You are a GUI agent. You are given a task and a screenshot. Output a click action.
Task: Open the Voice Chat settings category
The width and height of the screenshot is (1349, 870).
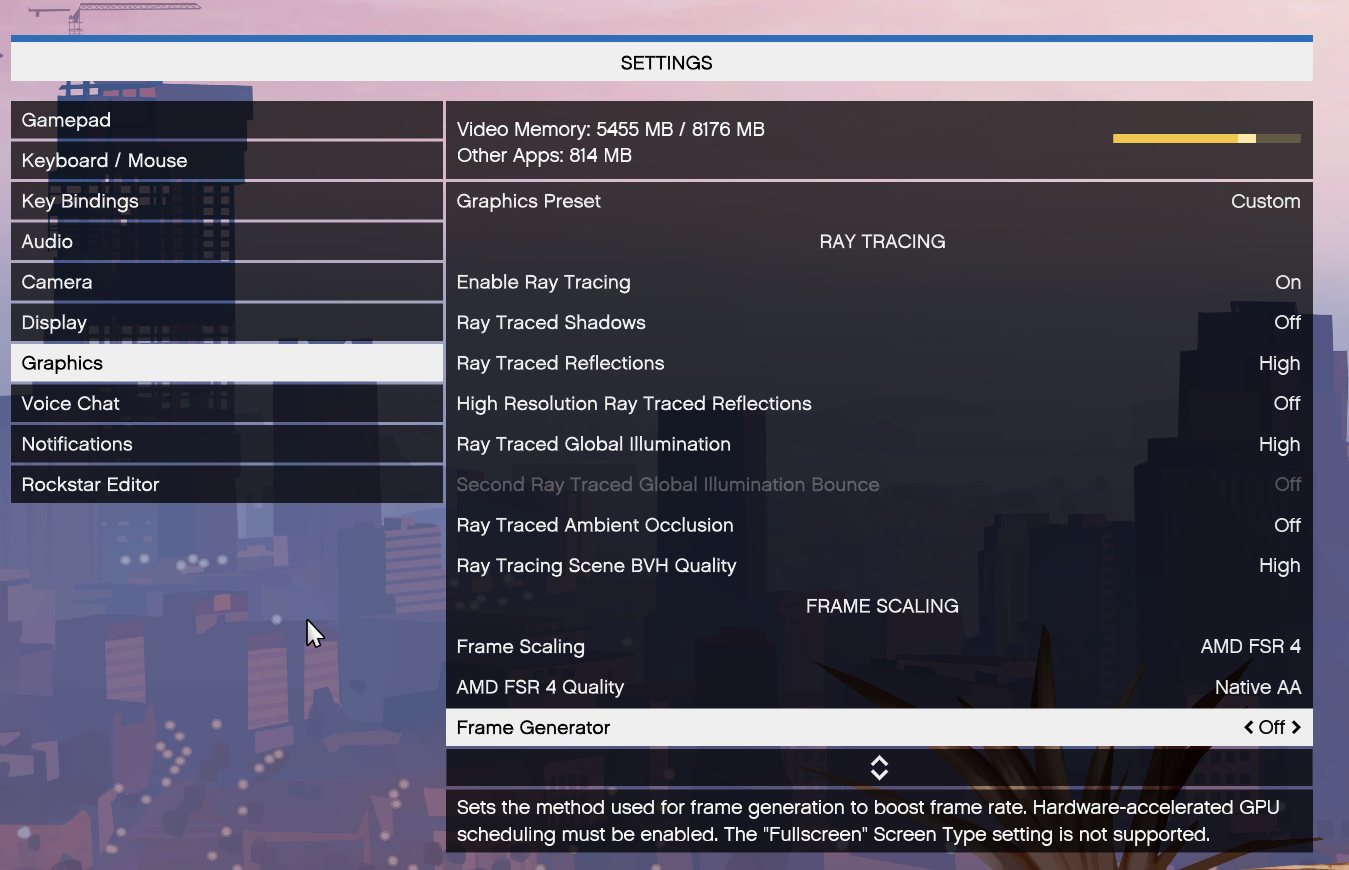pyautogui.click(x=227, y=403)
